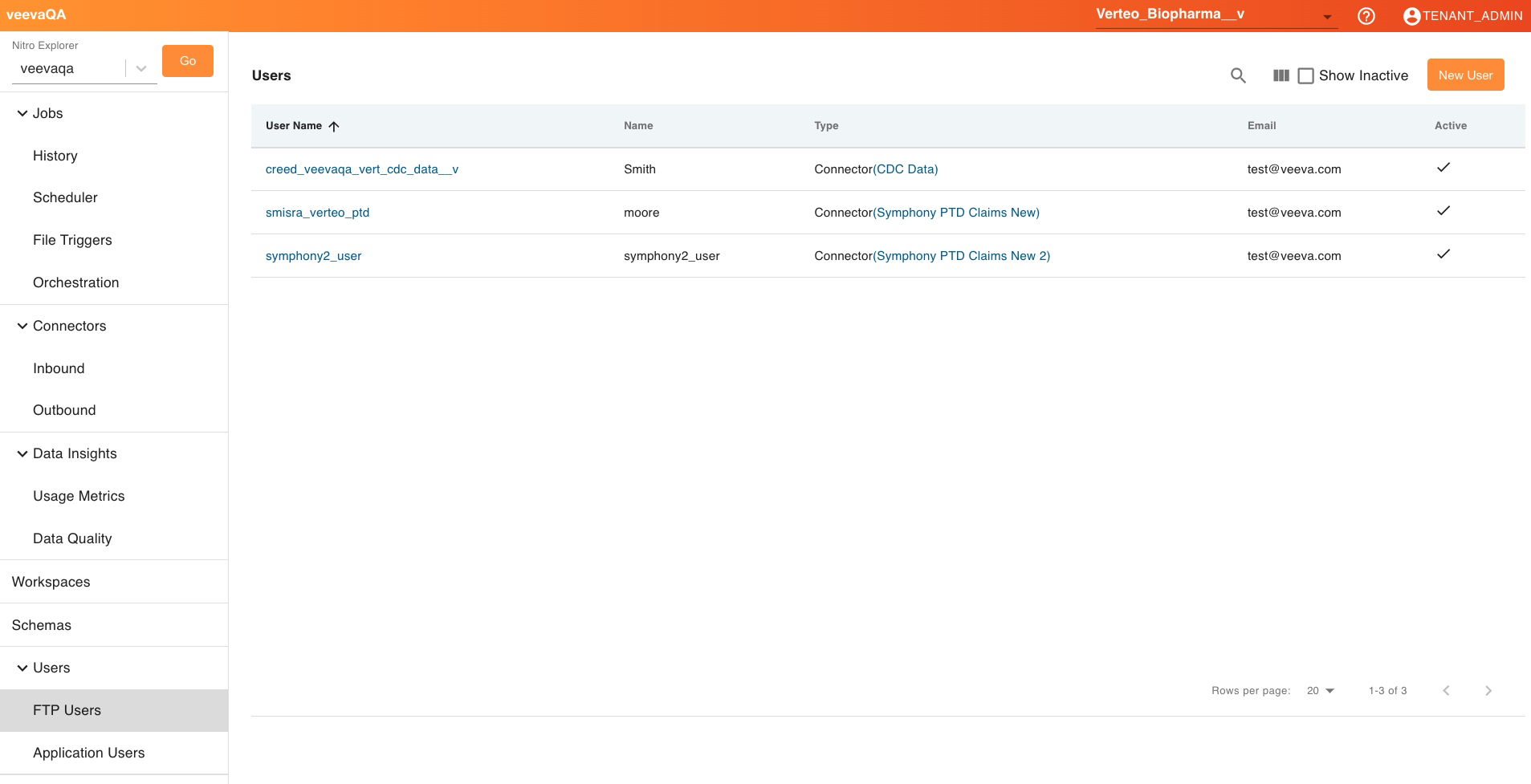The height and width of the screenshot is (784, 1531).
Task: Go to previous page arrow
Action: tap(1446, 691)
